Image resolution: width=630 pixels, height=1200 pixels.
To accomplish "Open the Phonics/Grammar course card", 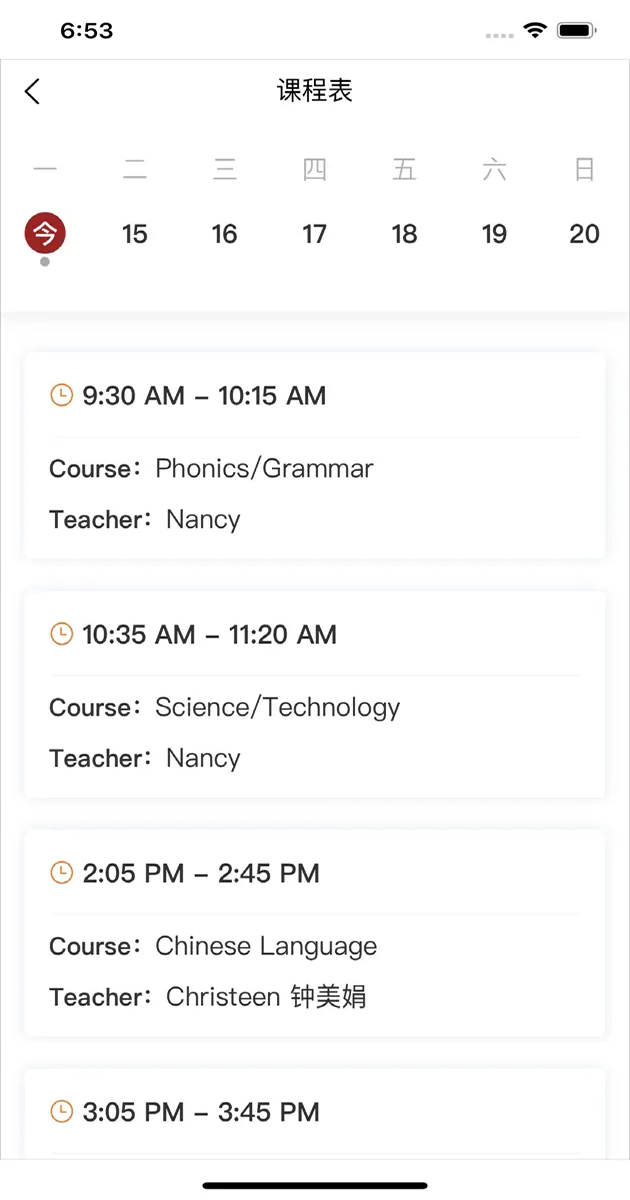I will click(x=315, y=455).
